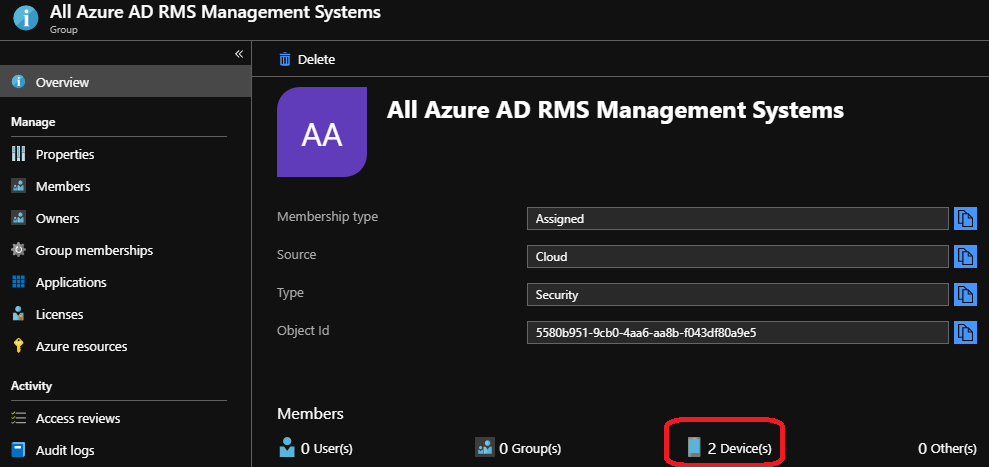This screenshot has height=467, width=989.
Task: Copy the Object Id to clipboard
Action: 965,332
